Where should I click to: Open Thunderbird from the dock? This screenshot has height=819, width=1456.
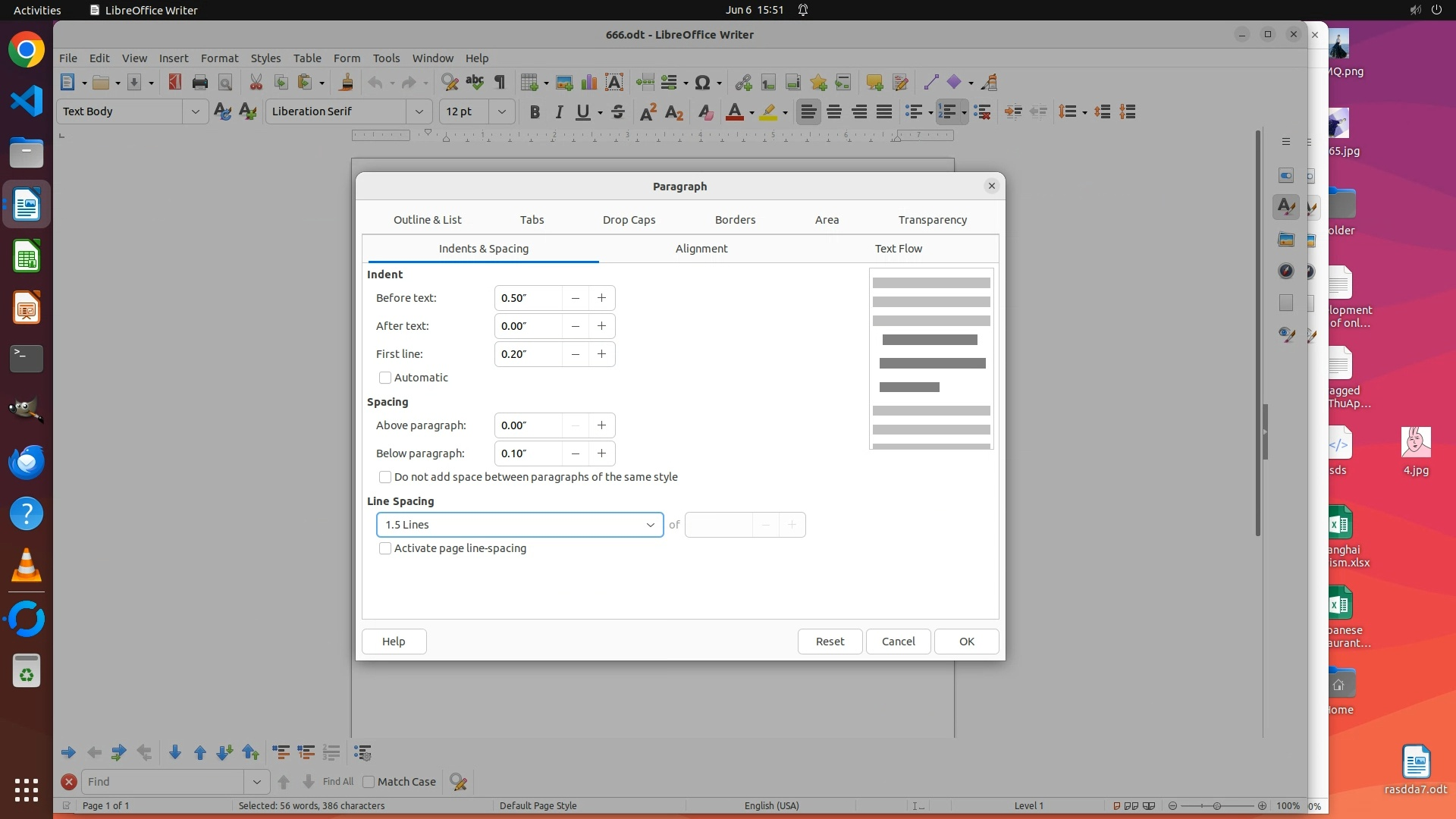click(27, 462)
